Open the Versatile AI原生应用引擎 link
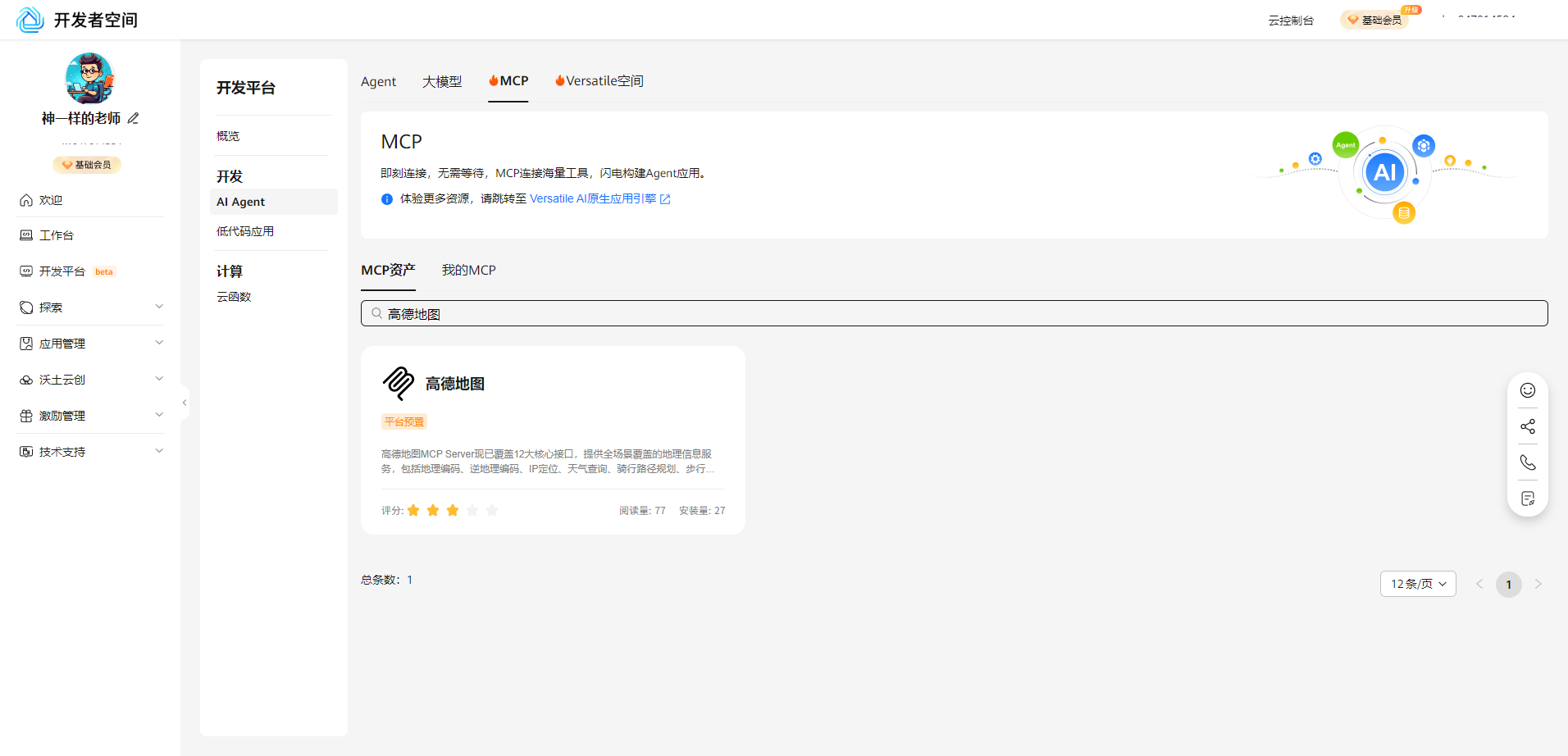This screenshot has height=756, width=1568. point(593,199)
